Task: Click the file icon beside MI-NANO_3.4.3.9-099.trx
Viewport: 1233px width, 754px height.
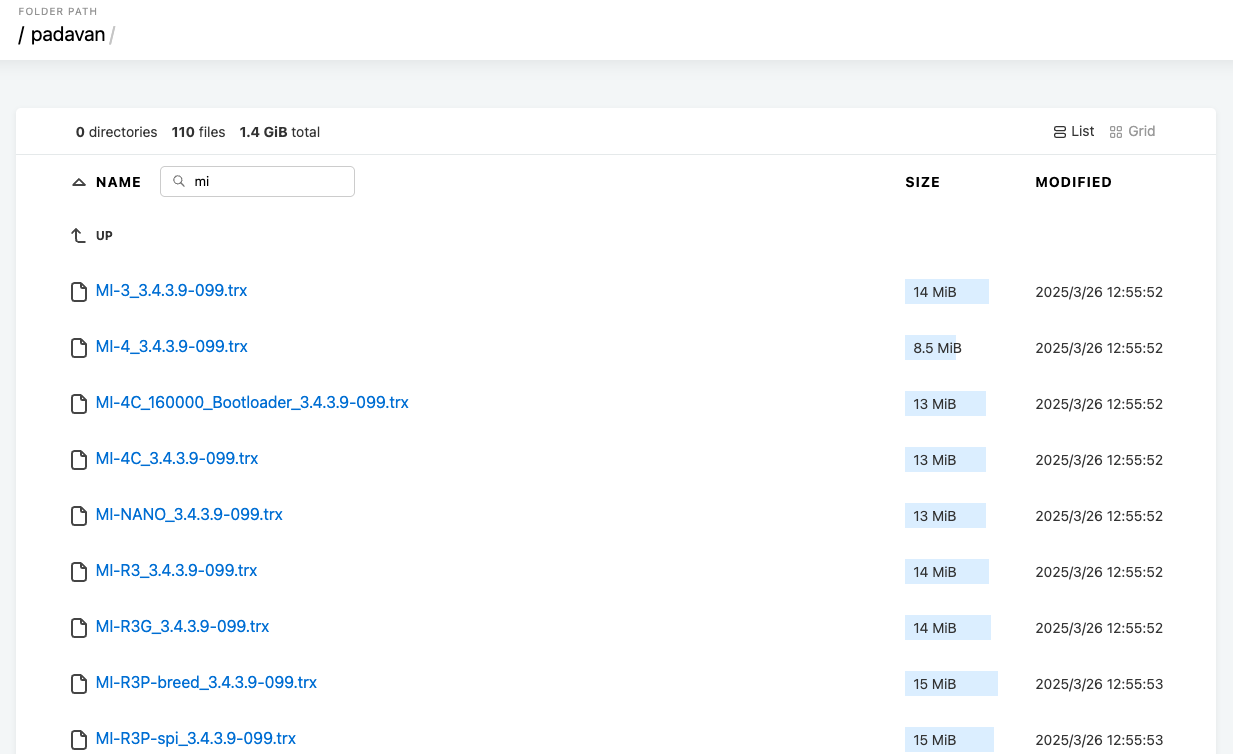Action: coord(78,516)
